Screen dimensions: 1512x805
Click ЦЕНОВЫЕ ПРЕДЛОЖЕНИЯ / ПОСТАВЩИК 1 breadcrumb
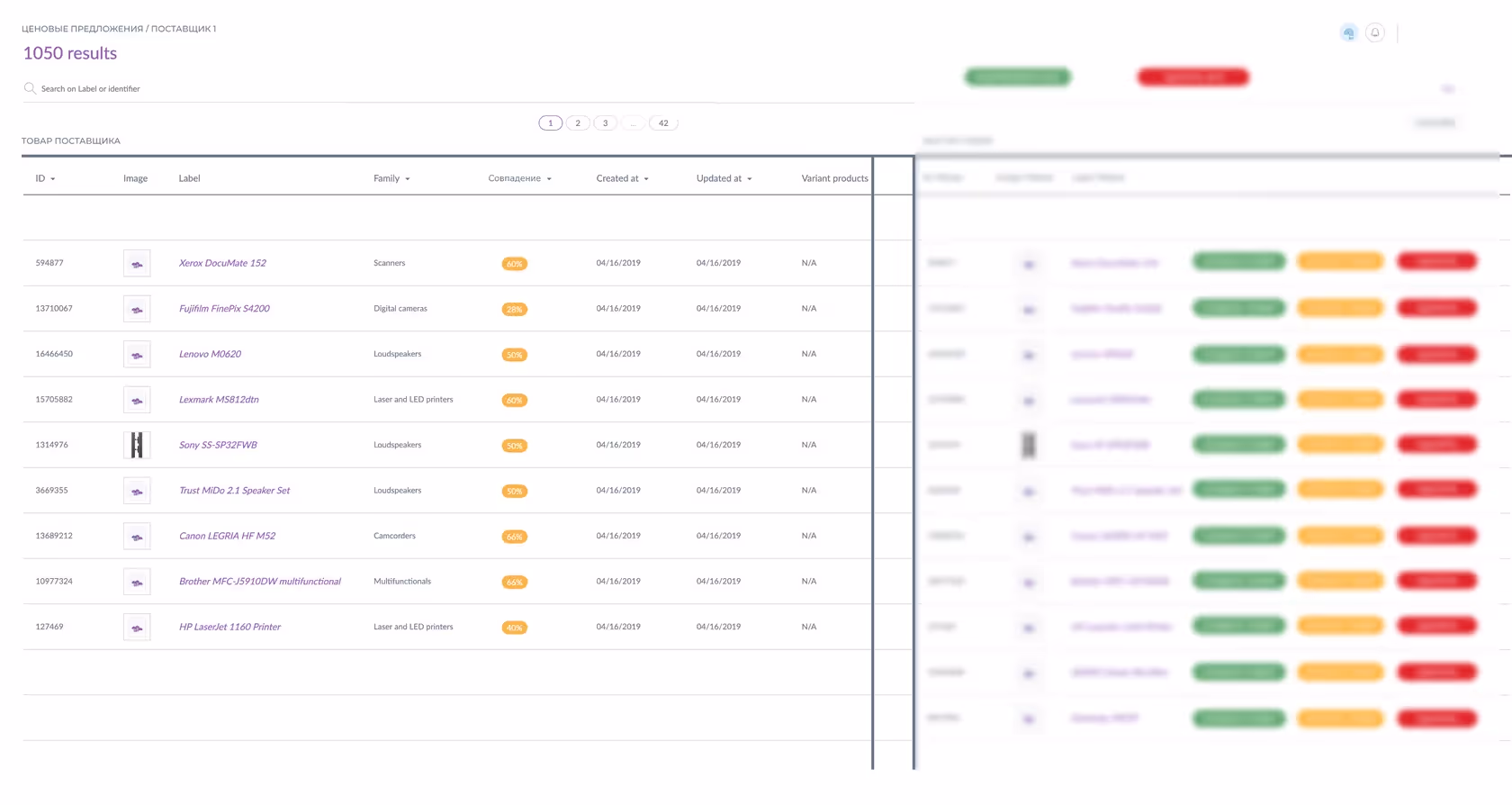click(119, 29)
